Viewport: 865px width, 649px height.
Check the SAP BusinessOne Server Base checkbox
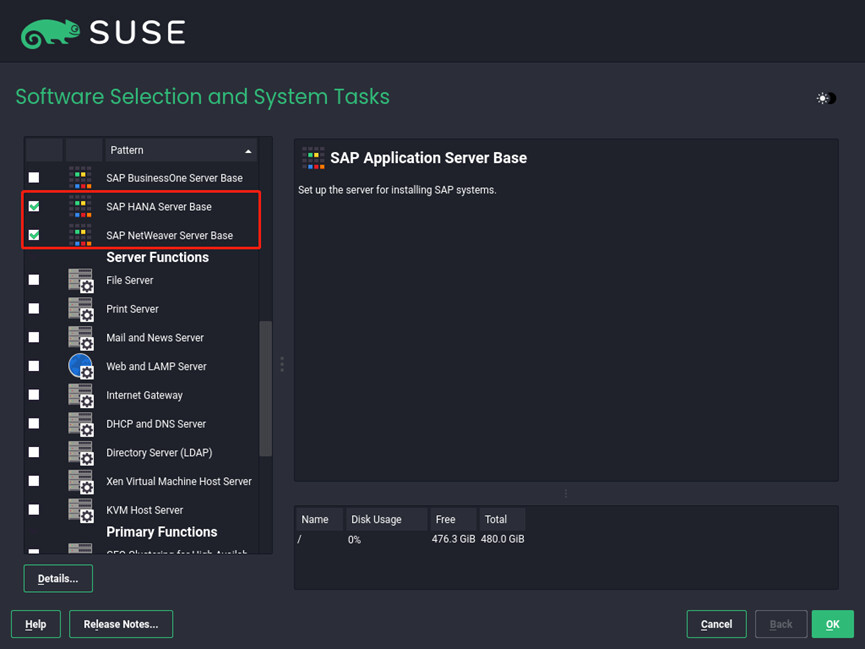pos(34,178)
